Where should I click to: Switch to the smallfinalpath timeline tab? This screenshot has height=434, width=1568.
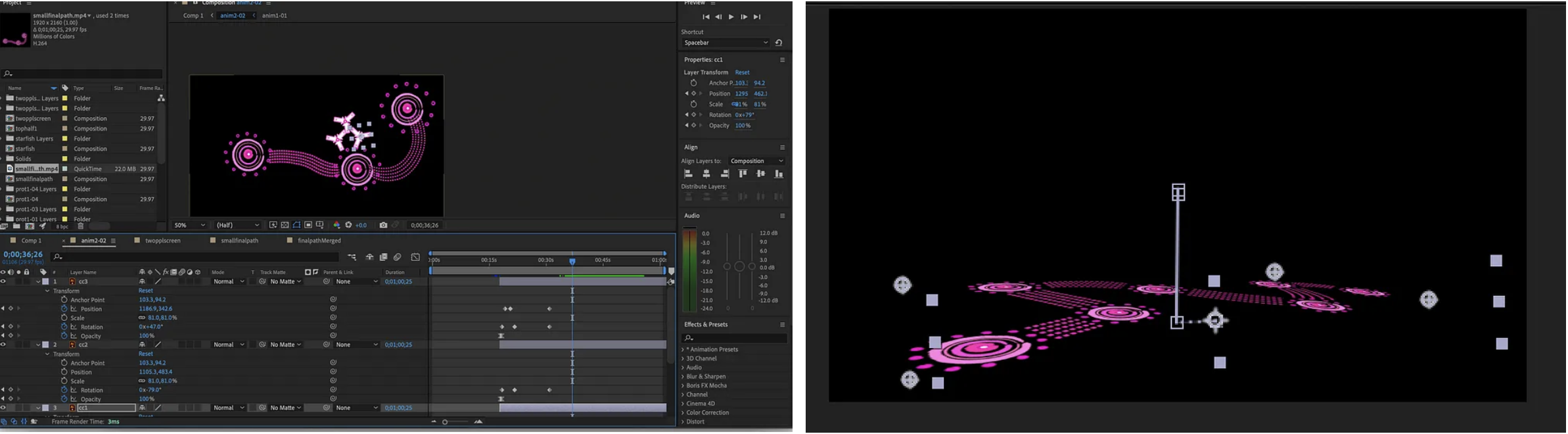click(x=239, y=241)
